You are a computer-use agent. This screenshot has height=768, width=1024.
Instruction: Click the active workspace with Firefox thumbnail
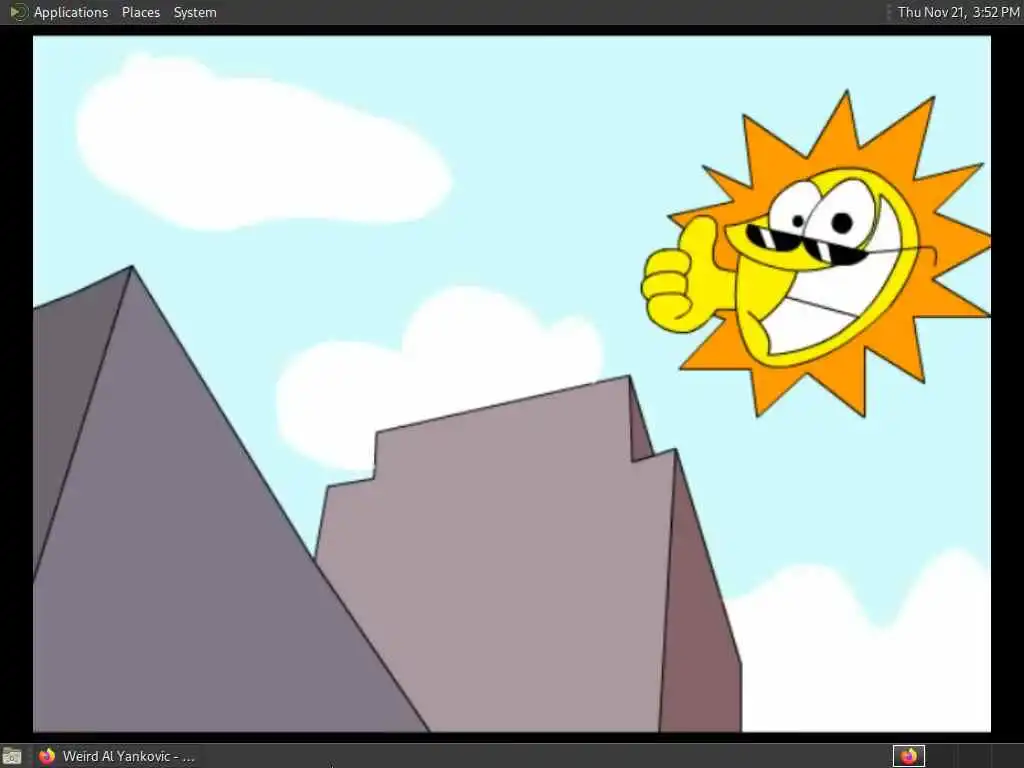908,756
